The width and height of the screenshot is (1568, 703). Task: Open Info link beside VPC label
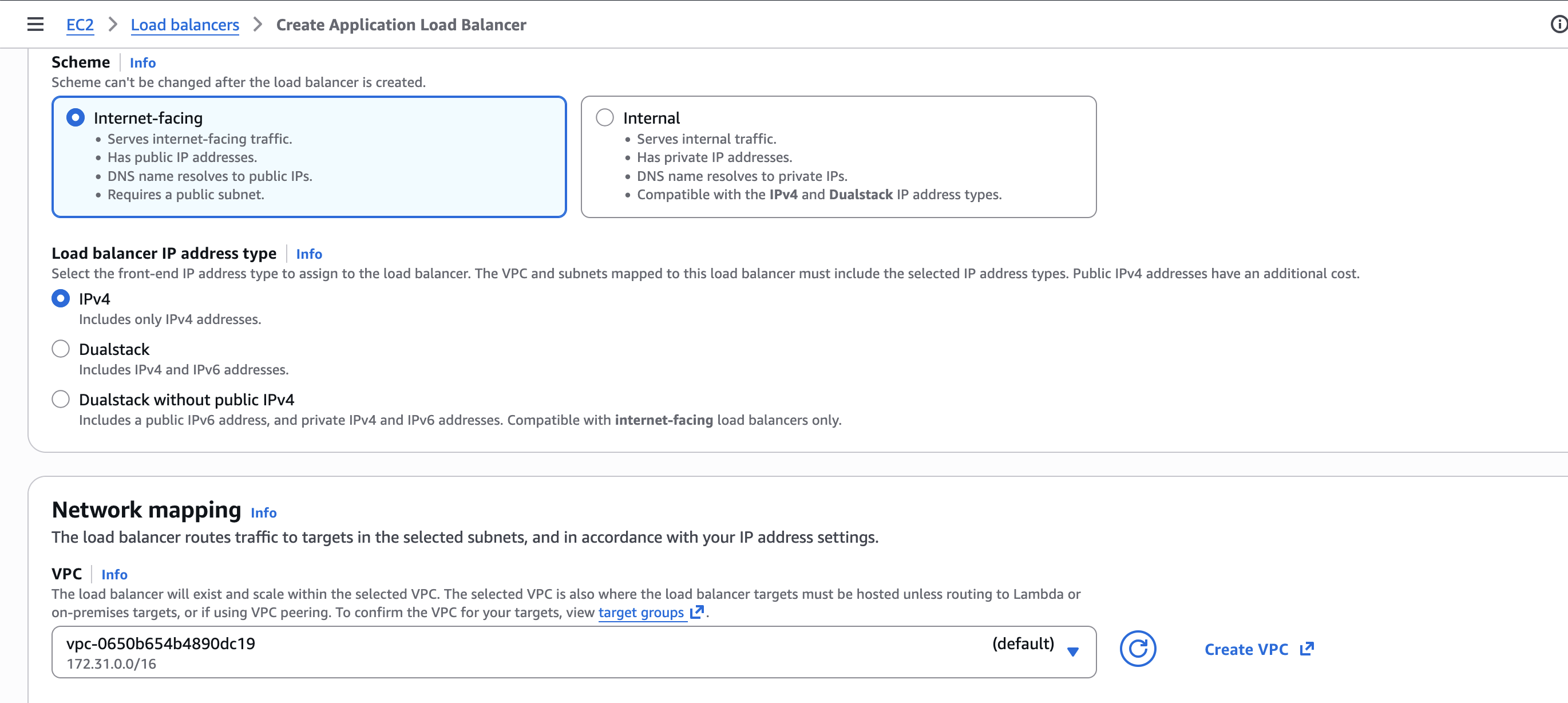click(114, 574)
